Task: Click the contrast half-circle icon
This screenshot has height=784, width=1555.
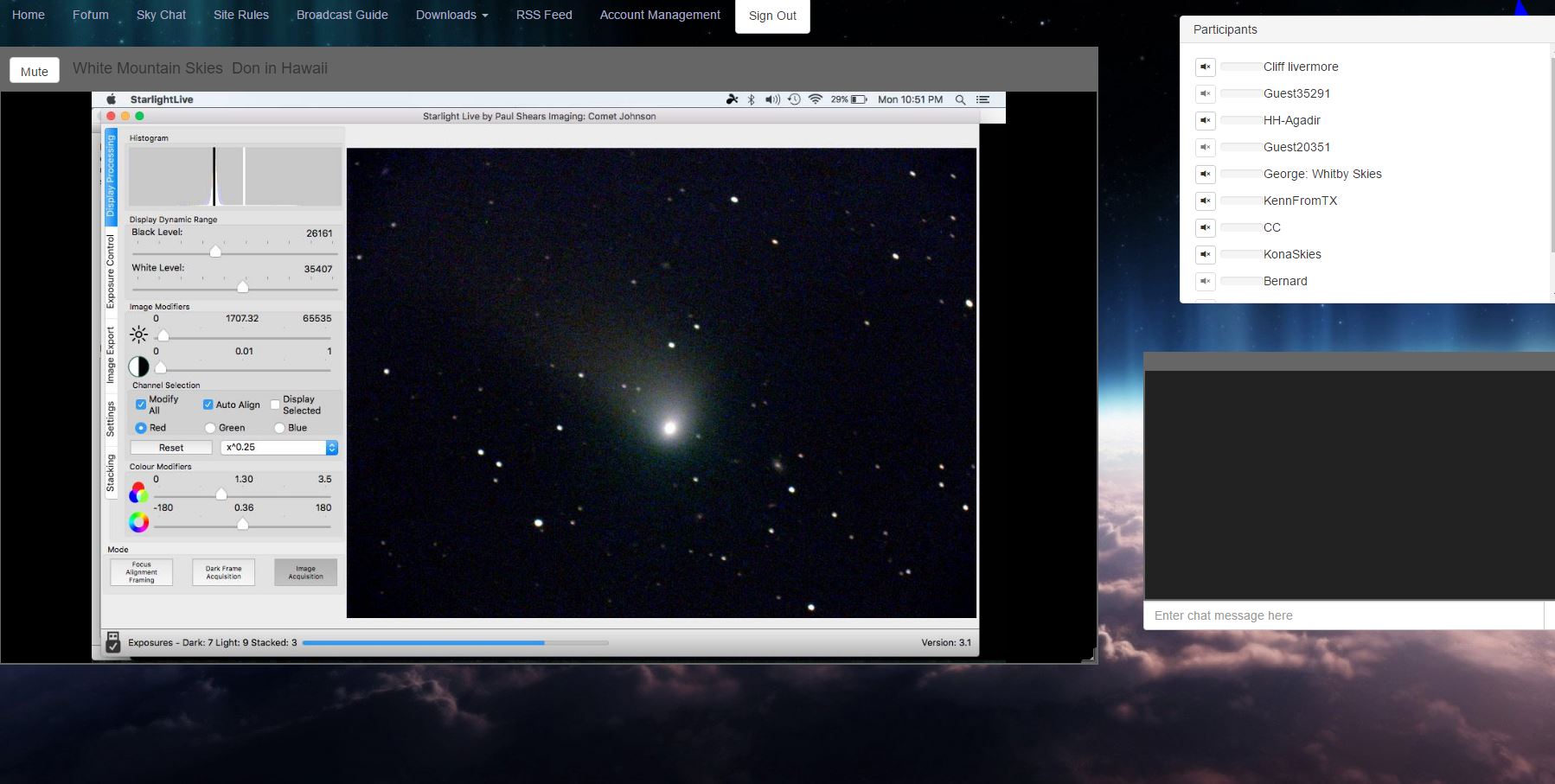Action: click(x=138, y=367)
